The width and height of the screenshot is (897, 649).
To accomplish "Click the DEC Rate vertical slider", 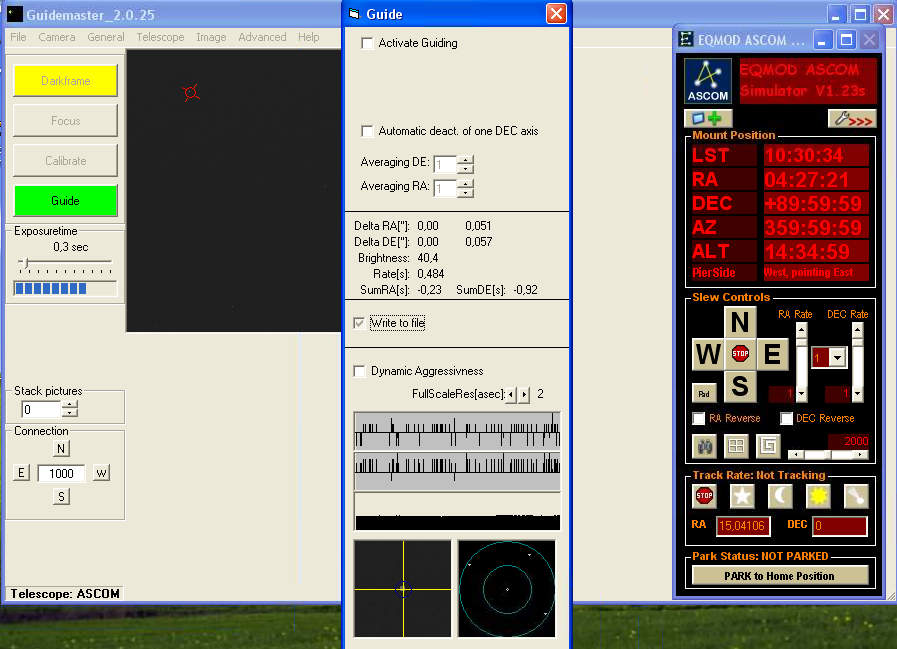I will [857, 362].
